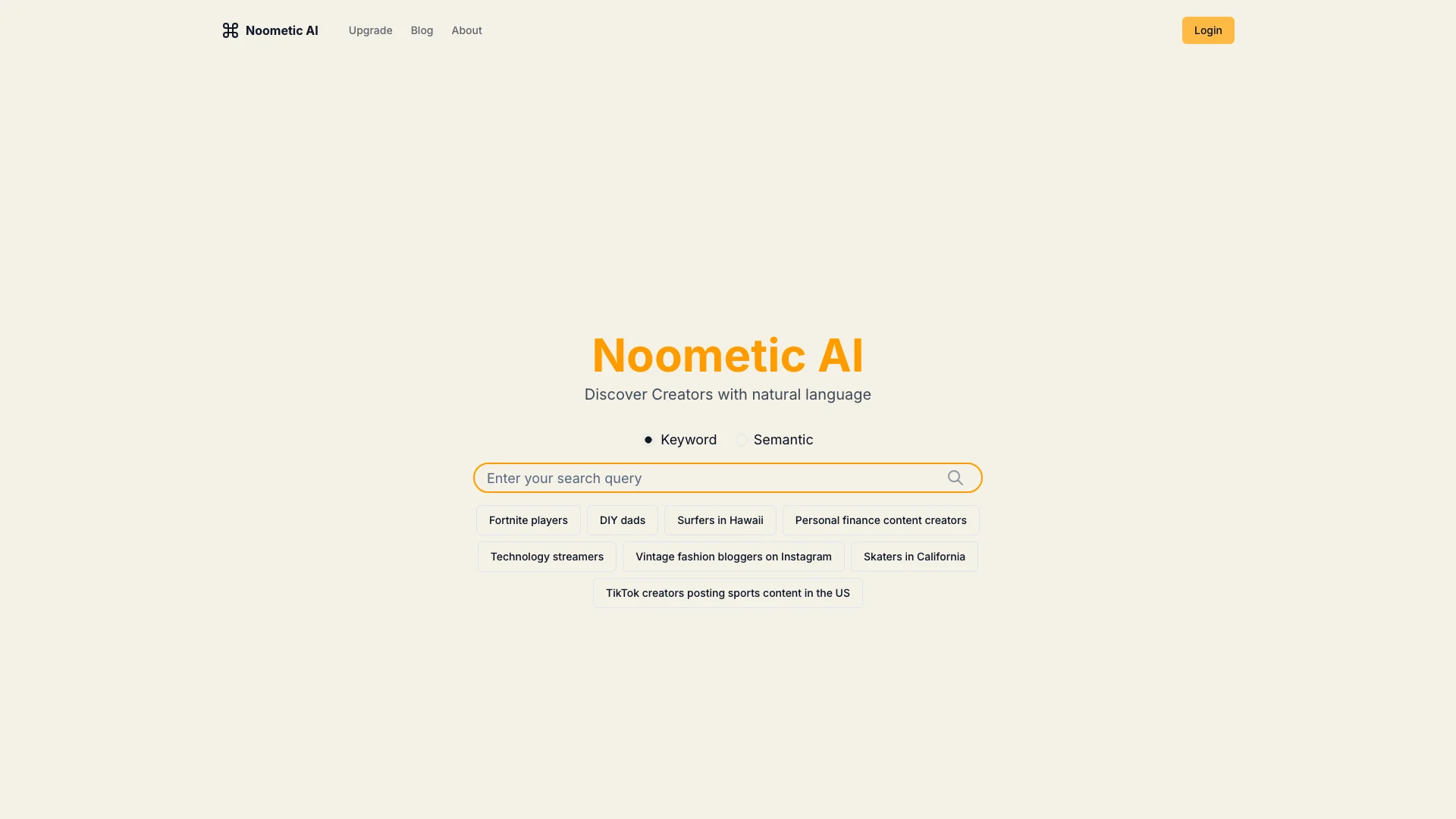Click the Surfers in Hawaii suggestion tag

click(x=720, y=519)
